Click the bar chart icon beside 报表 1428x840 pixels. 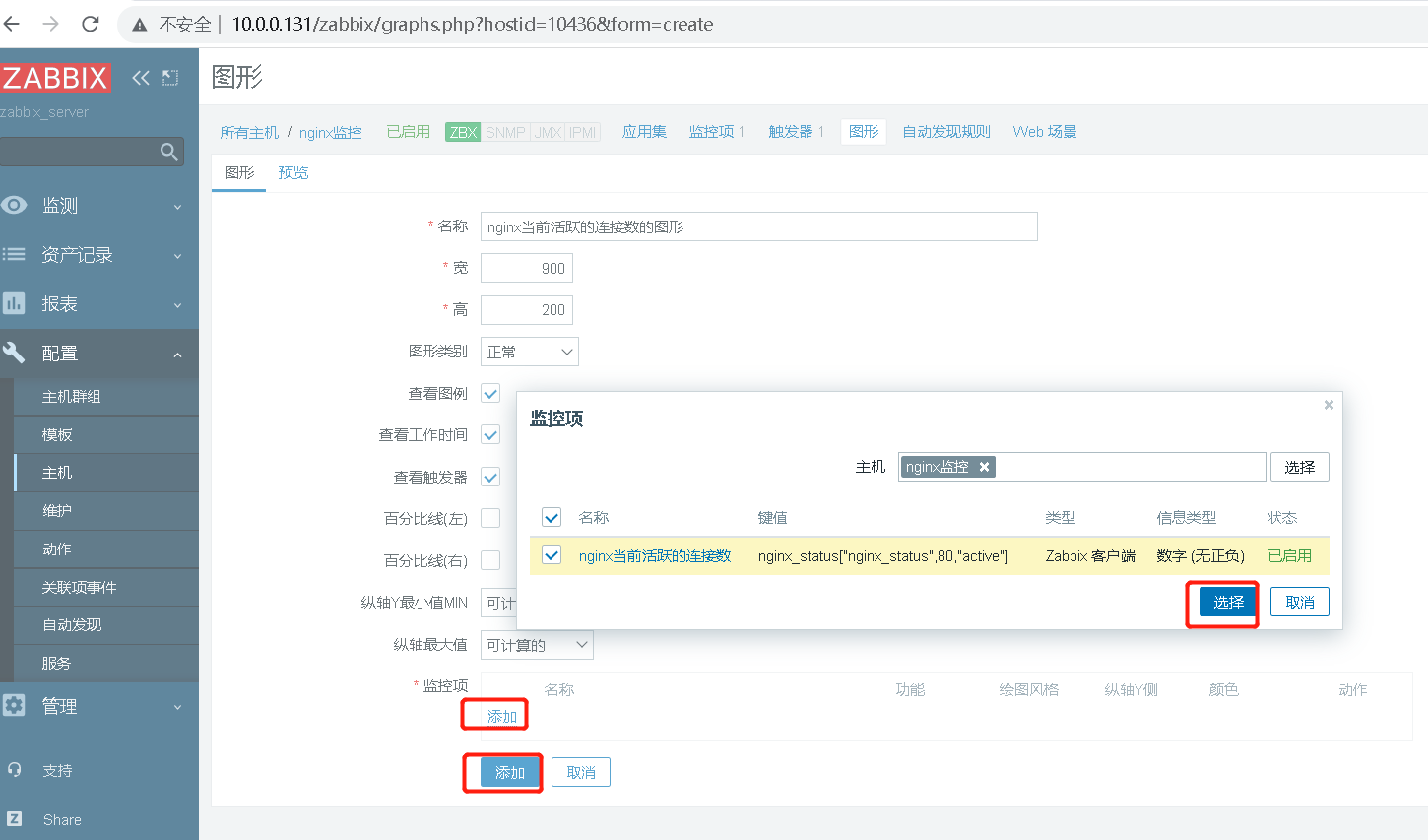click(14, 303)
